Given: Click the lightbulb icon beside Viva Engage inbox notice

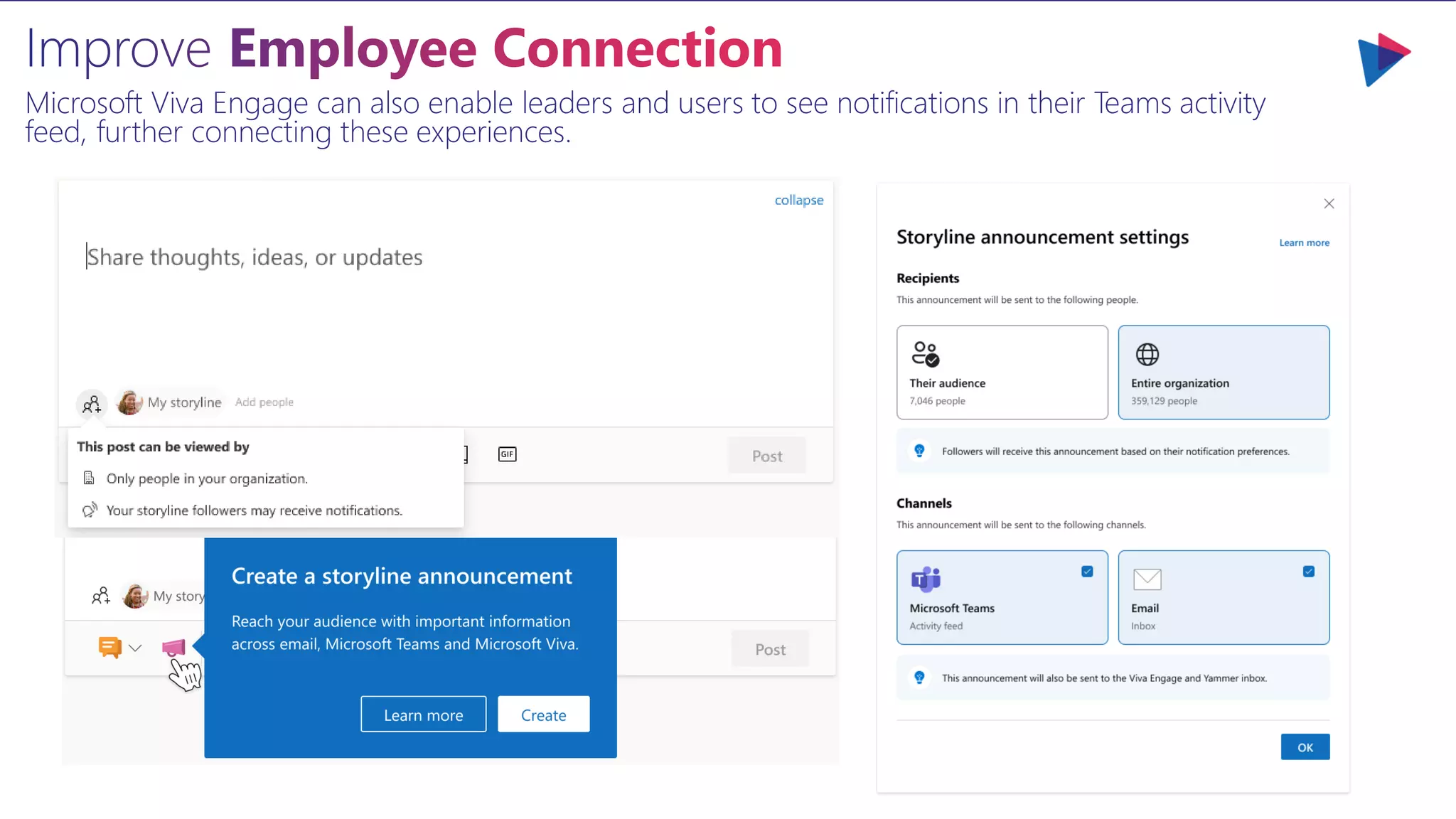Looking at the screenshot, I should click(919, 678).
